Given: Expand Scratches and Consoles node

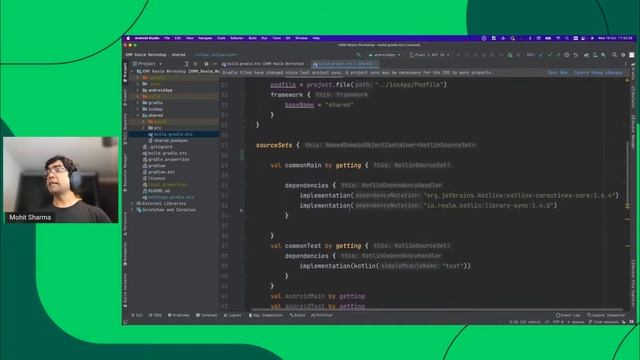Looking at the screenshot, I should (132, 210).
